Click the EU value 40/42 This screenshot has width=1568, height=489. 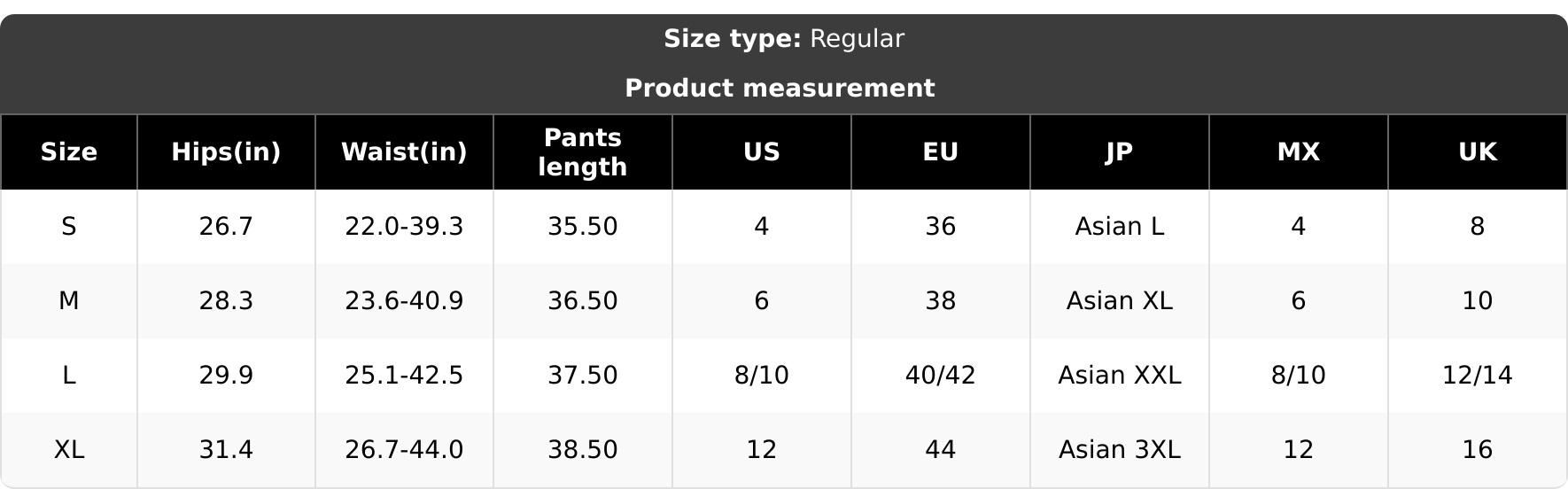click(x=941, y=376)
